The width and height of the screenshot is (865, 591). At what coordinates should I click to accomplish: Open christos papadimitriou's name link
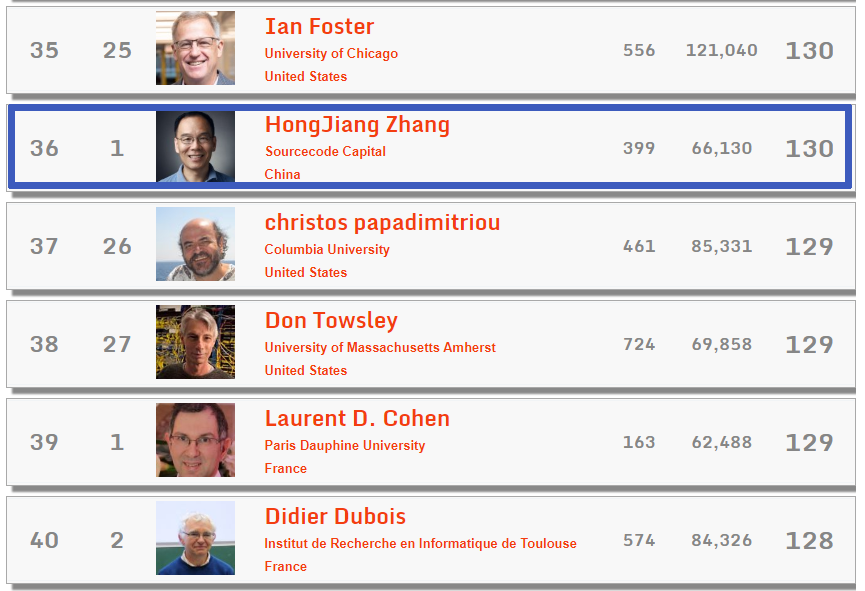click(x=382, y=222)
